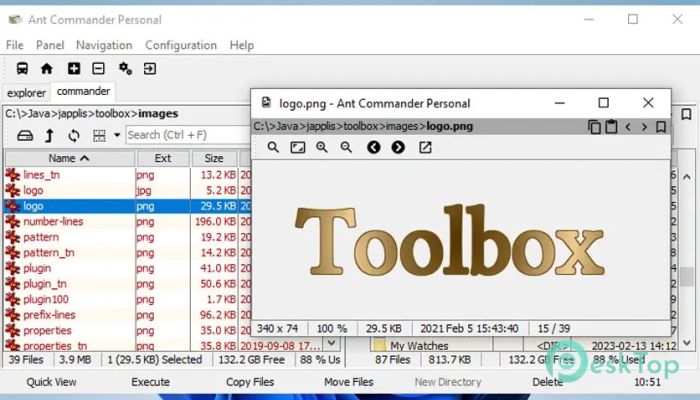Sort by Name column header
This screenshot has width=700, height=400.
pos(70,158)
